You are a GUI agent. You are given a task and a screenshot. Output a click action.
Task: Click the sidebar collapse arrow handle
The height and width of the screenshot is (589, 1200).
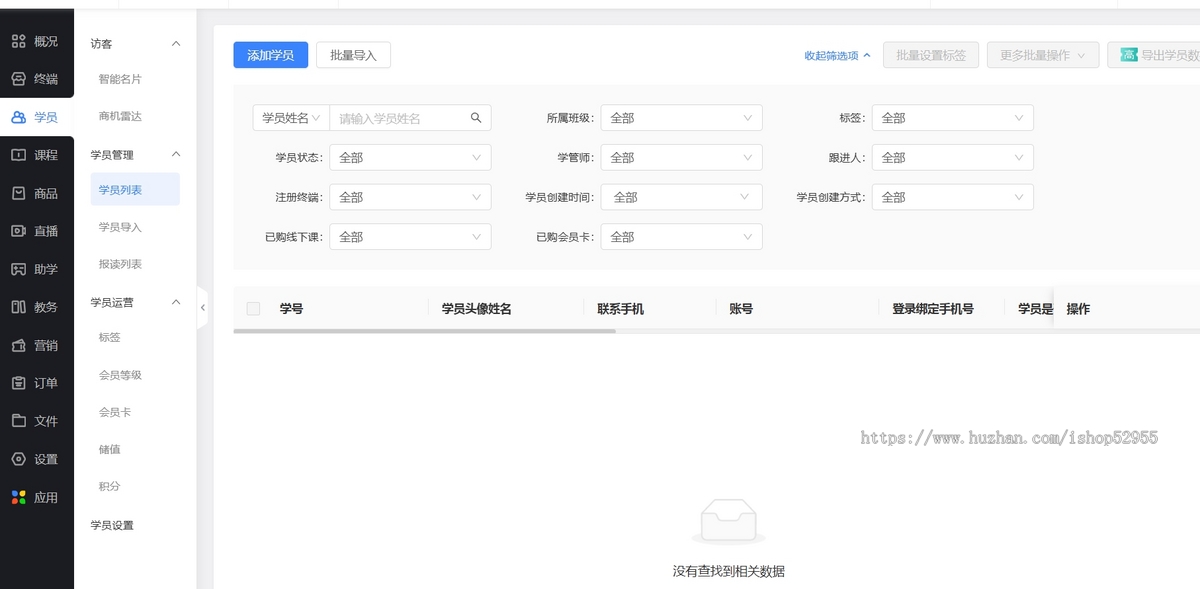tap(202, 308)
